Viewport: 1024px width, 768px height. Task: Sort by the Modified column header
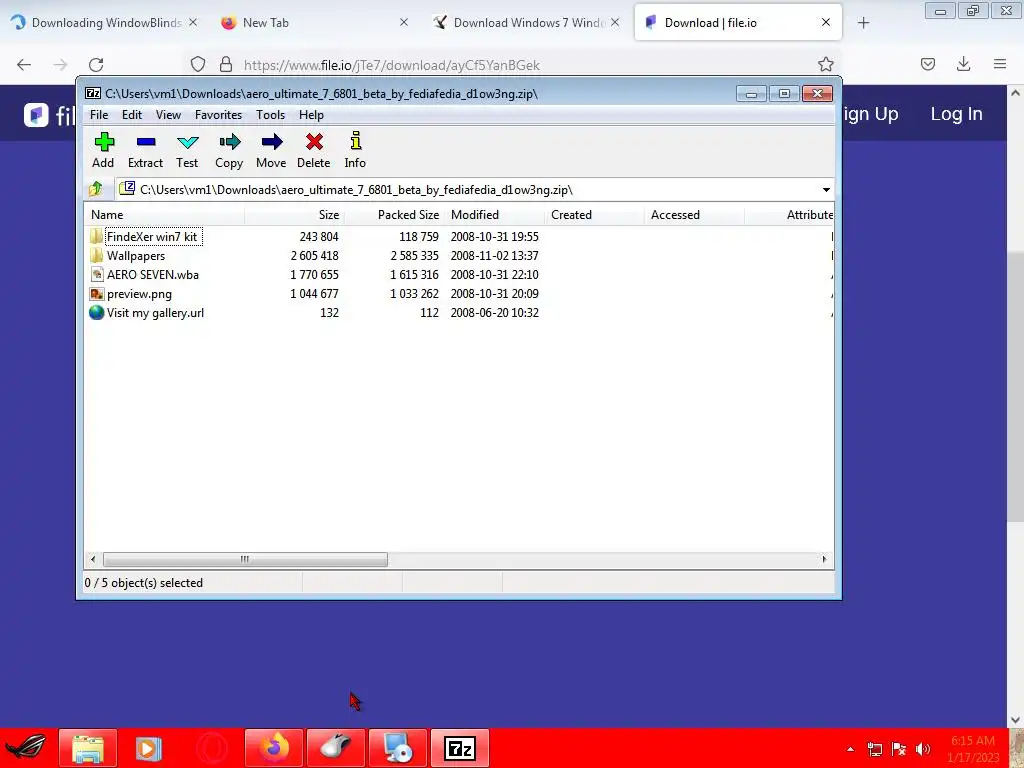[x=494, y=215]
